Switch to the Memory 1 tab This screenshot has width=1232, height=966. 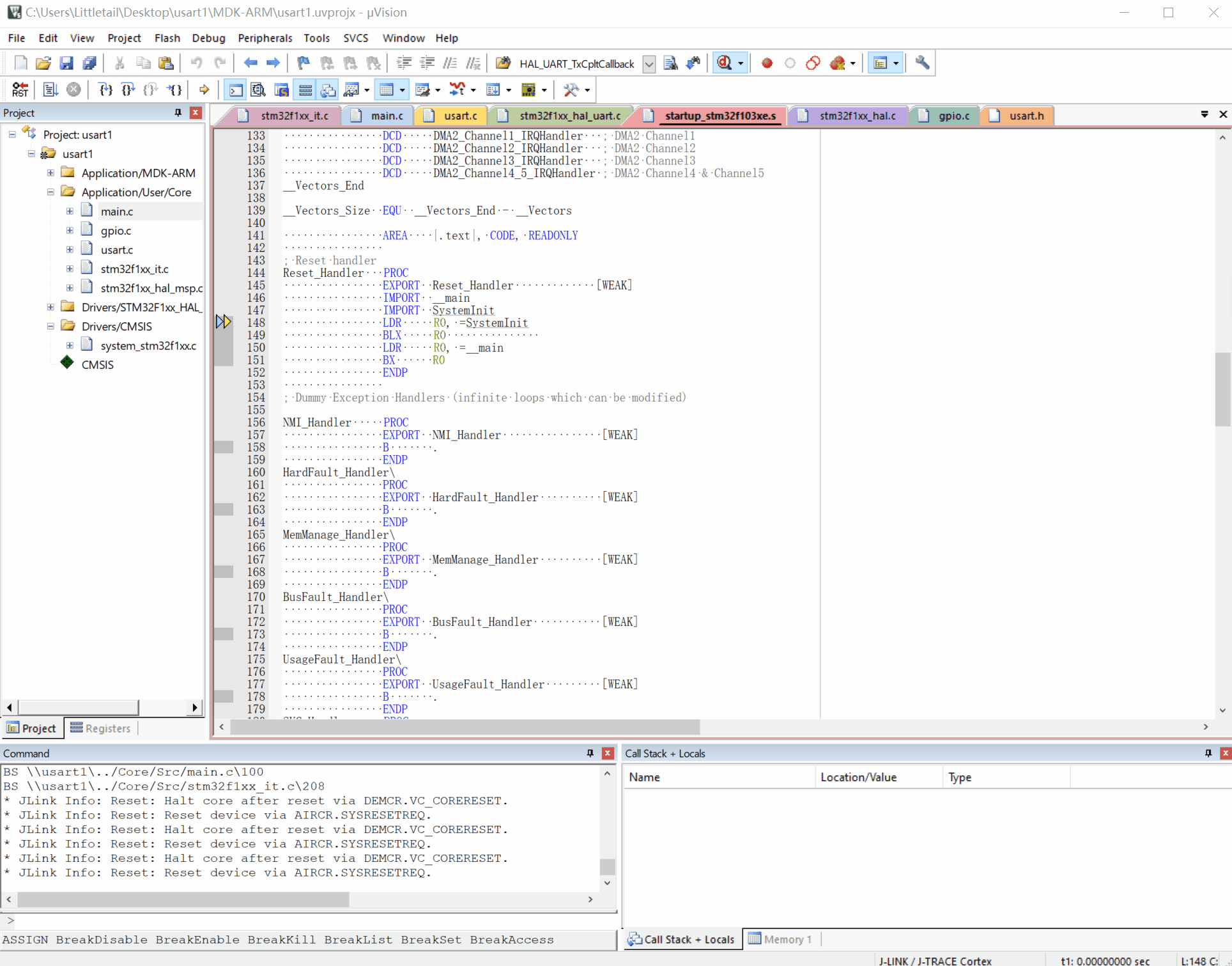click(781, 939)
